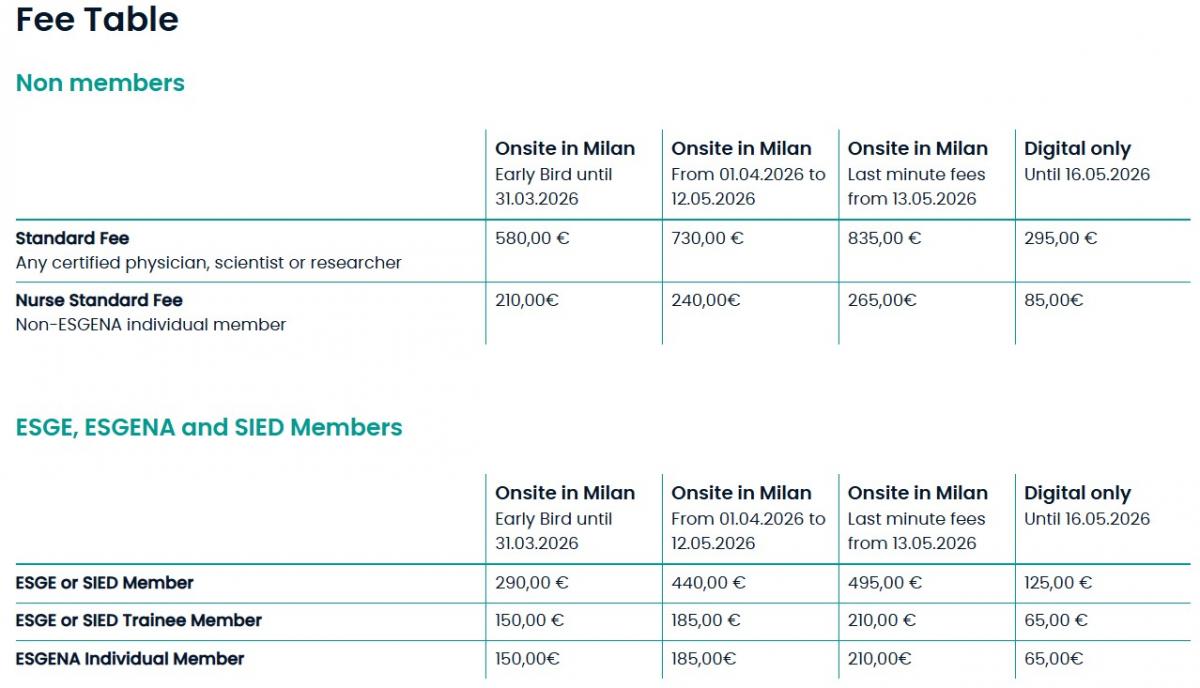Viewport: 1200px width, 688px height.
Task: Click the Fee Table main heading
Action: (x=97, y=20)
